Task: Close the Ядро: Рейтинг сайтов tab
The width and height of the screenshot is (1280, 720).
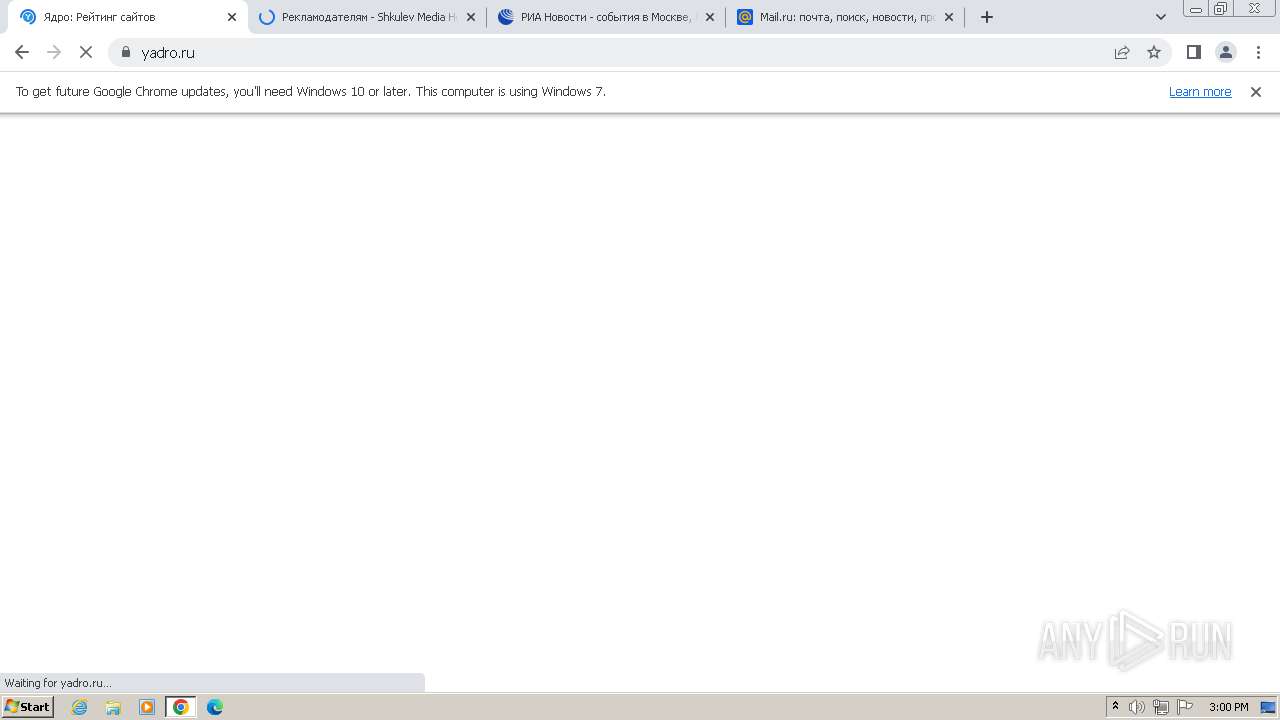Action: (x=232, y=17)
